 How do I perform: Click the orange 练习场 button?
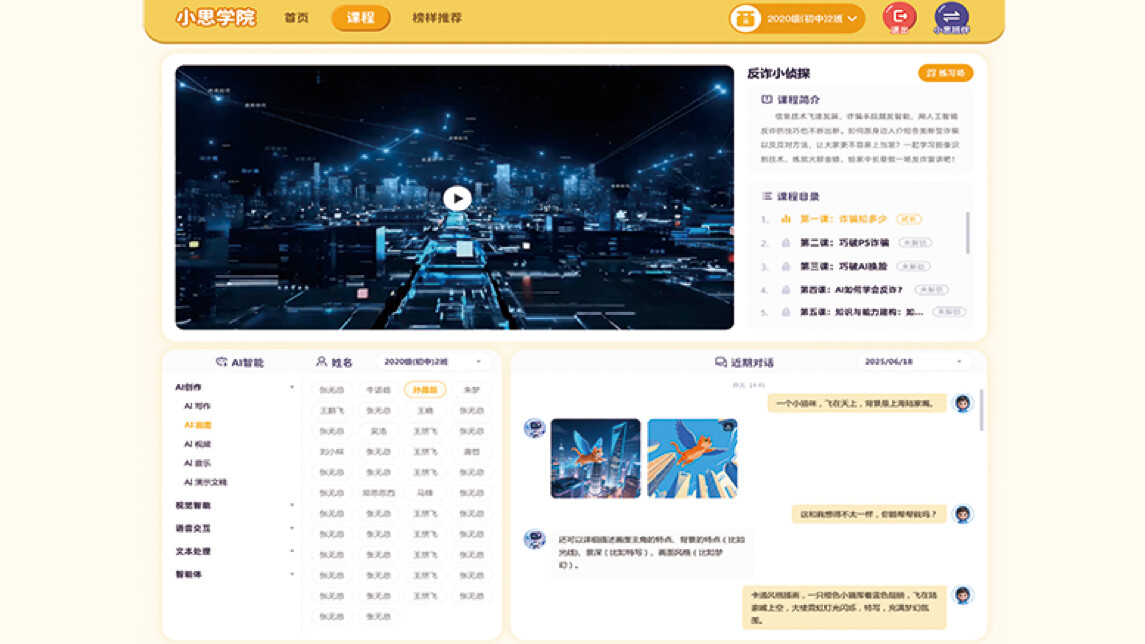[945, 73]
